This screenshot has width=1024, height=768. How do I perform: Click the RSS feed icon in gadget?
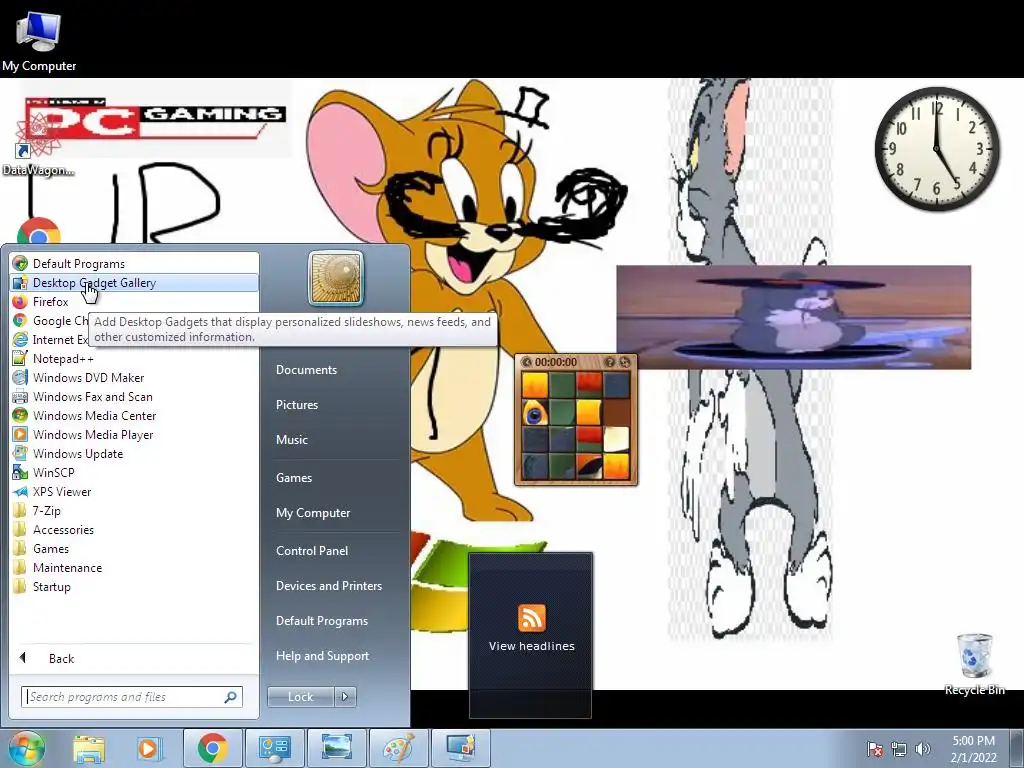pyautogui.click(x=532, y=618)
